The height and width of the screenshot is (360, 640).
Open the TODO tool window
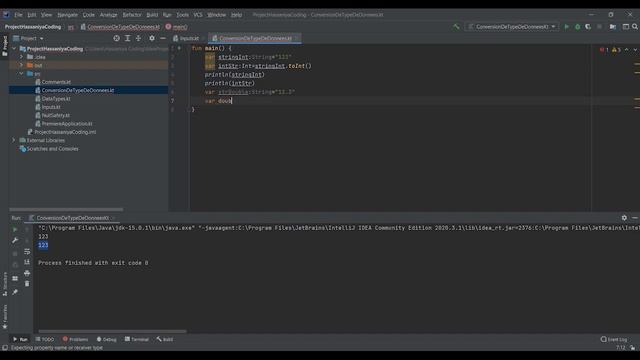coord(45,339)
